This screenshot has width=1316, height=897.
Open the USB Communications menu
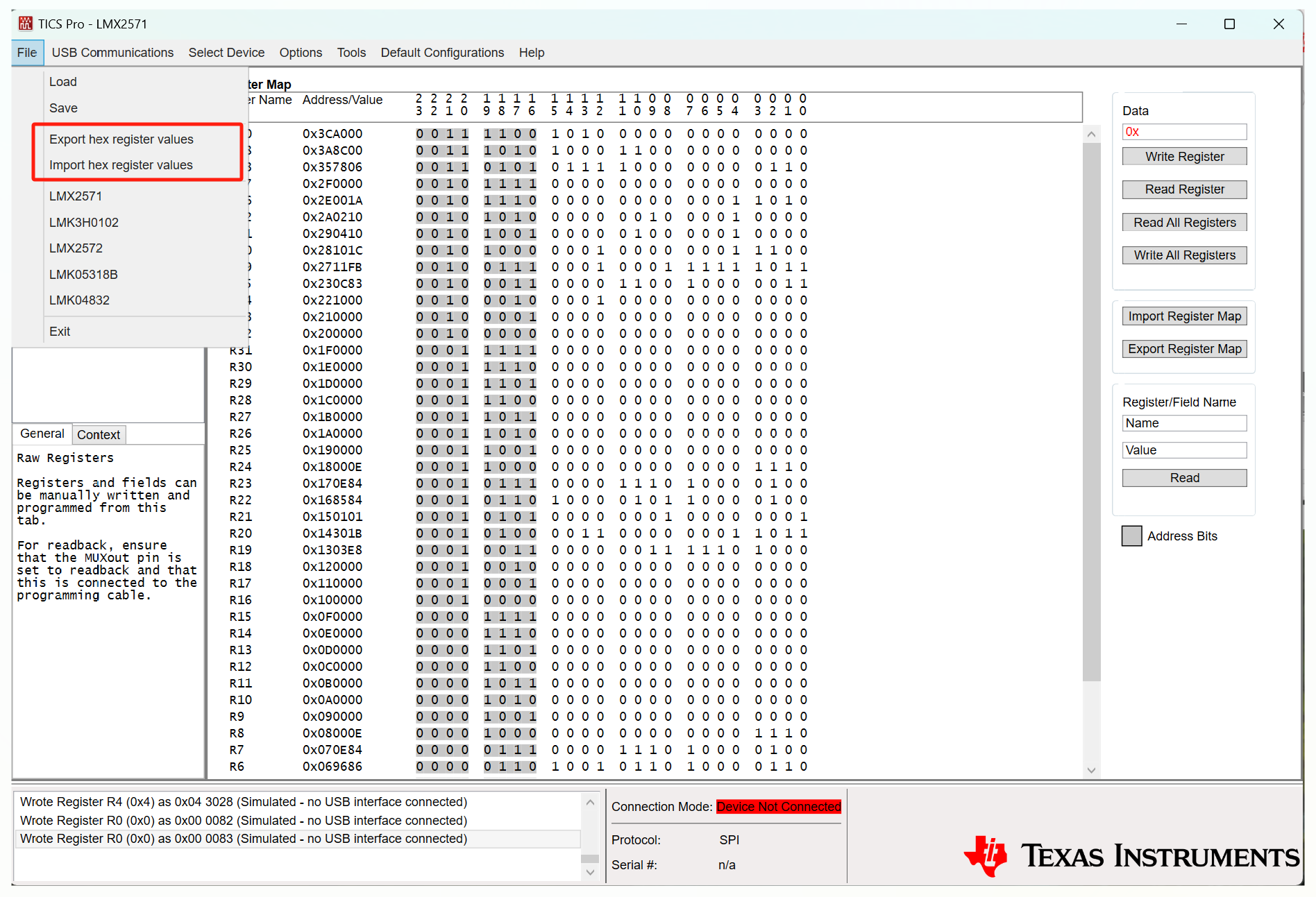112,53
